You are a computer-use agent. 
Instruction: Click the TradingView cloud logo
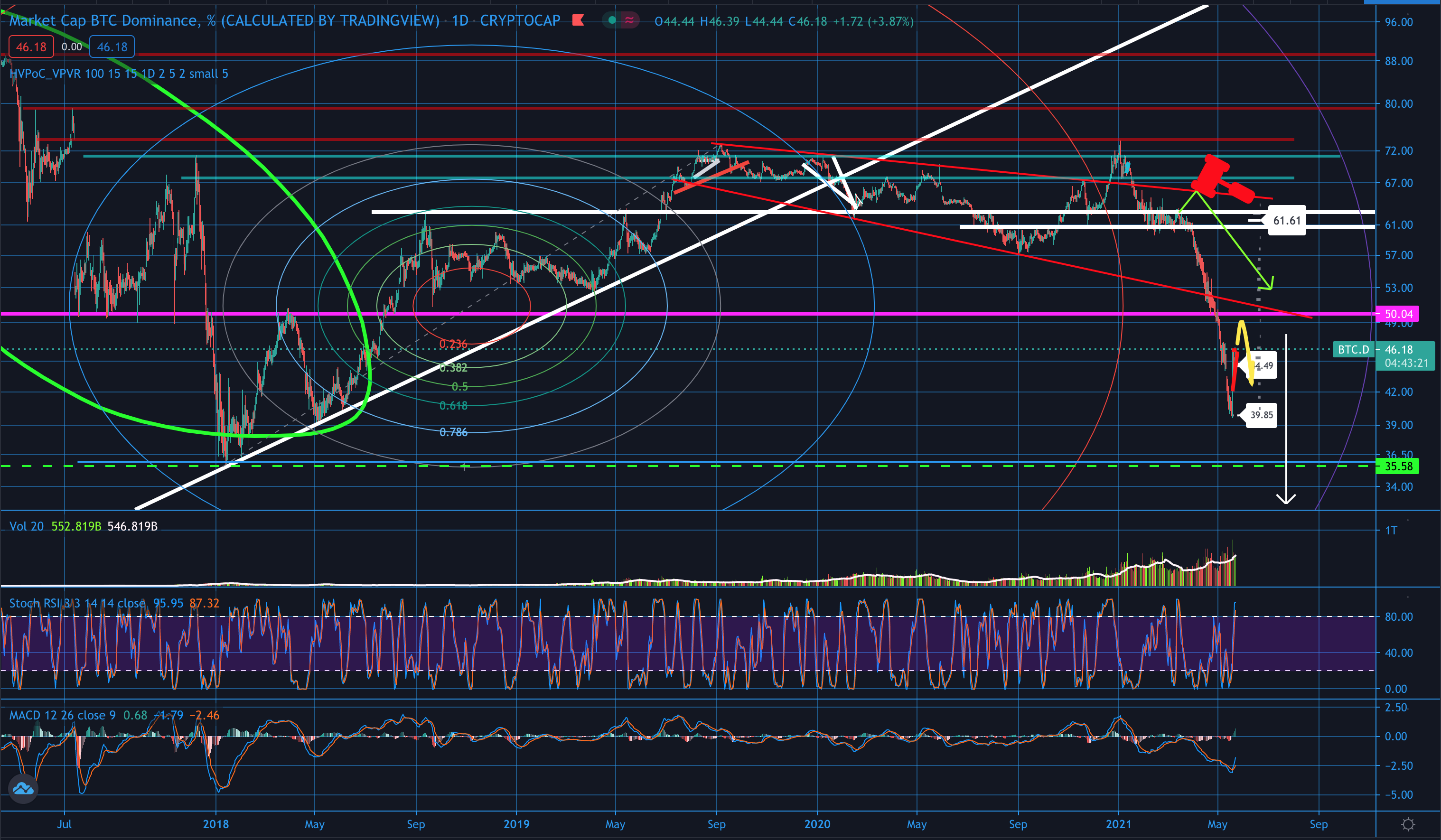tap(23, 789)
